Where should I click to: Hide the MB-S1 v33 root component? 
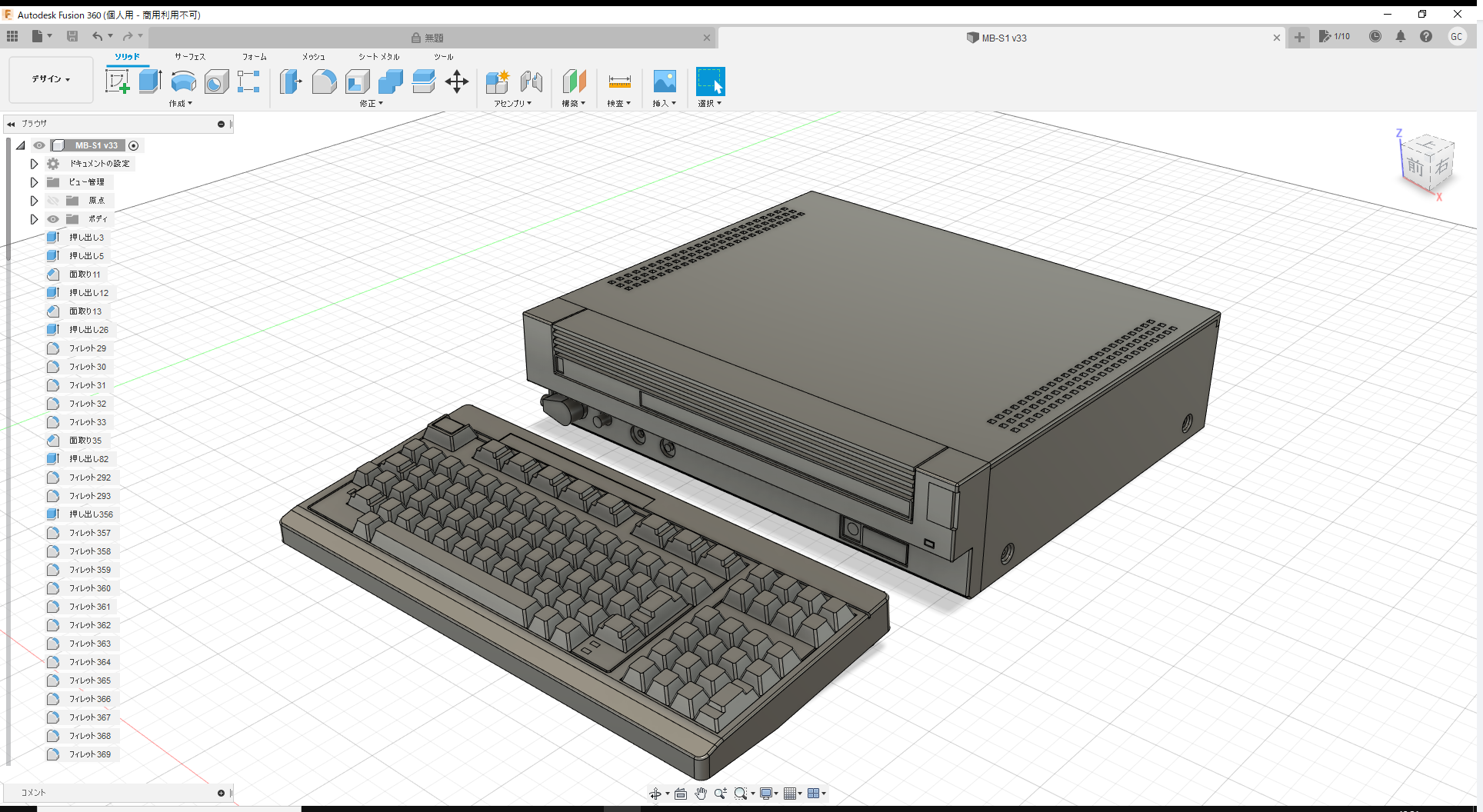tap(38, 145)
